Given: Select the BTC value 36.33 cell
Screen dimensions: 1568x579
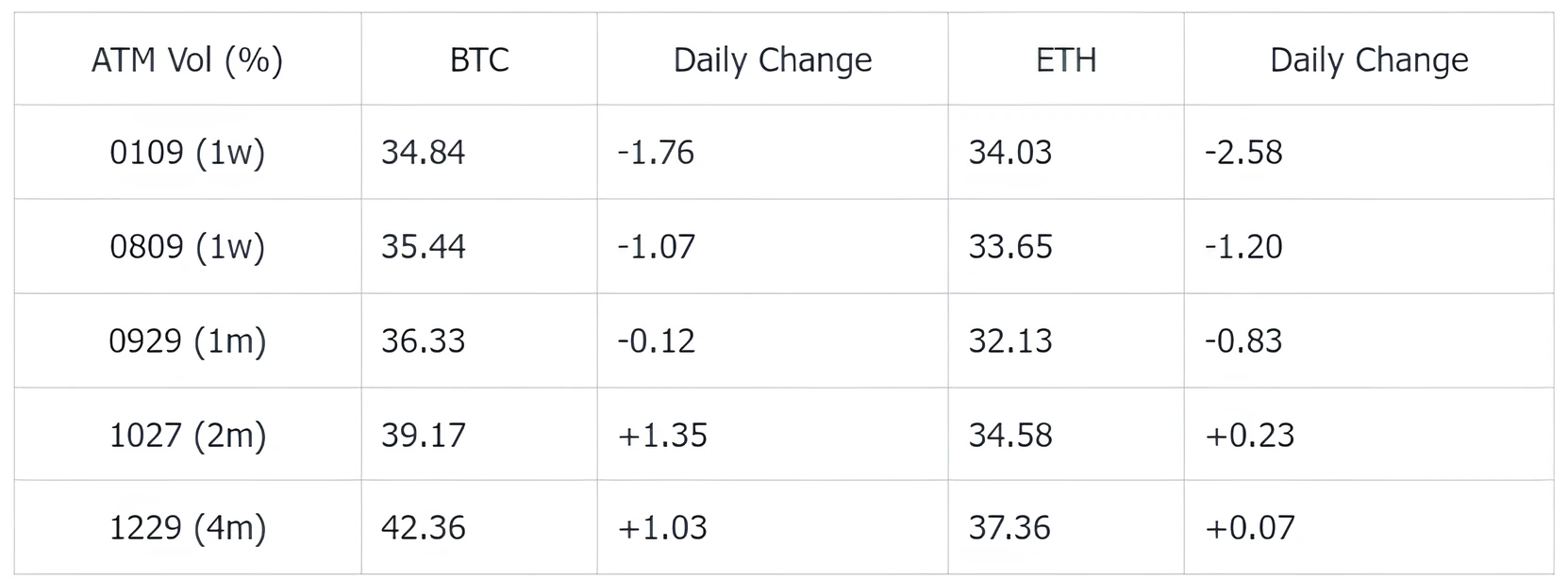Looking at the screenshot, I should coord(423,340).
